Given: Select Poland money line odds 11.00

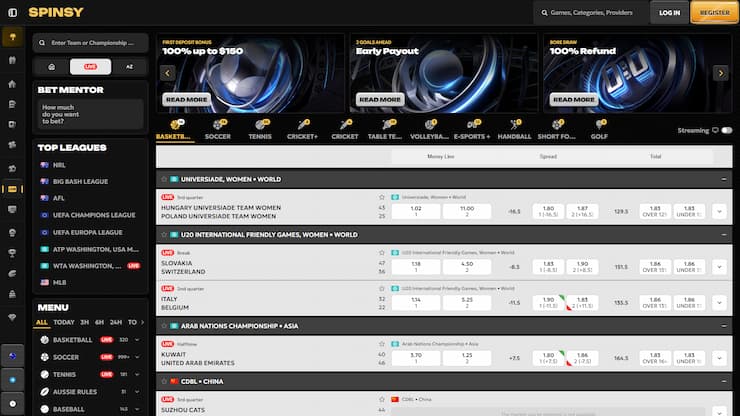Looking at the screenshot, I should click(467, 211).
